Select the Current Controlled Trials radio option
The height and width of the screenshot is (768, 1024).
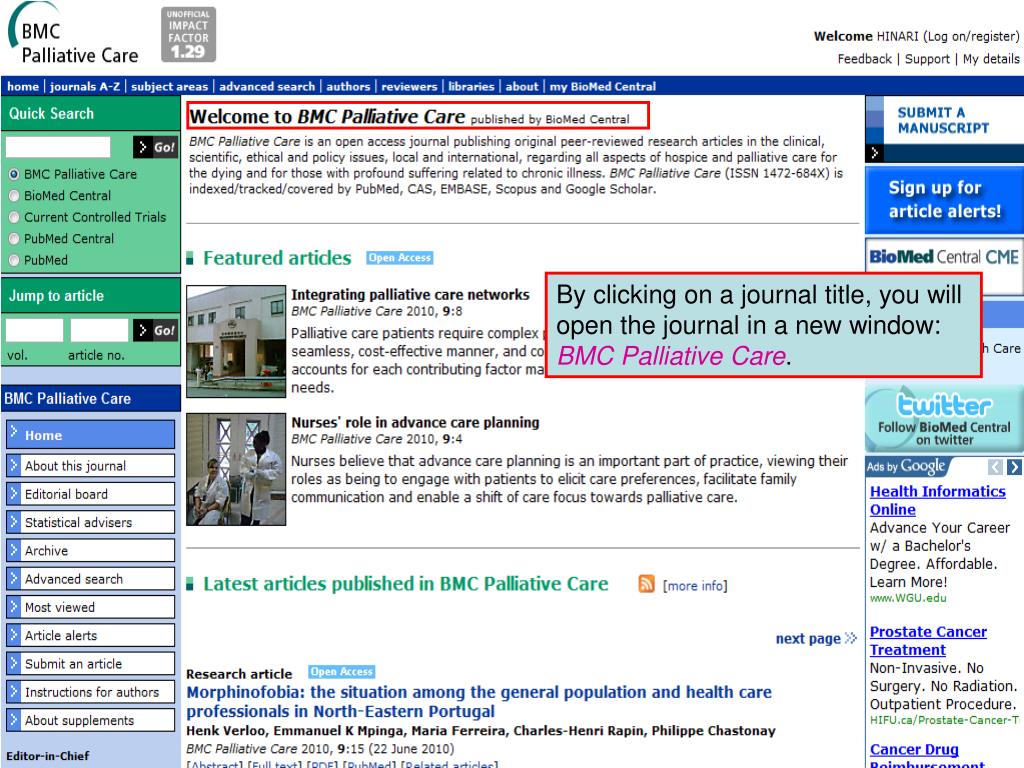pyautogui.click(x=14, y=217)
